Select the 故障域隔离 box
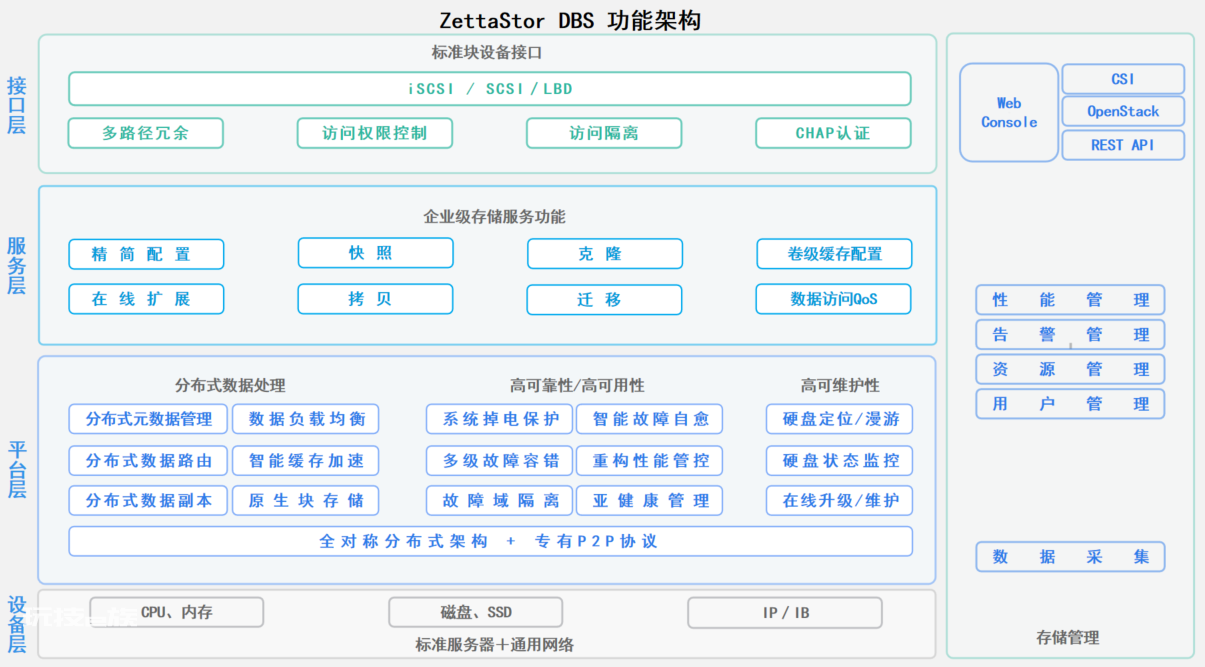Screen dimensions: 1205x667 (x=500, y=501)
